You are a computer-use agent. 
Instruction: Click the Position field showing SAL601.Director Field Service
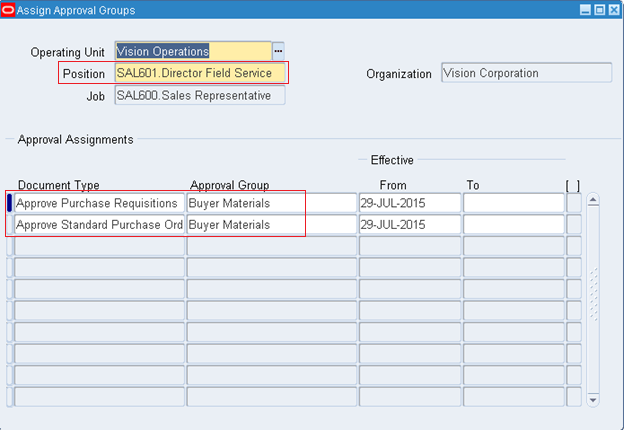click(x=200, y=73)
